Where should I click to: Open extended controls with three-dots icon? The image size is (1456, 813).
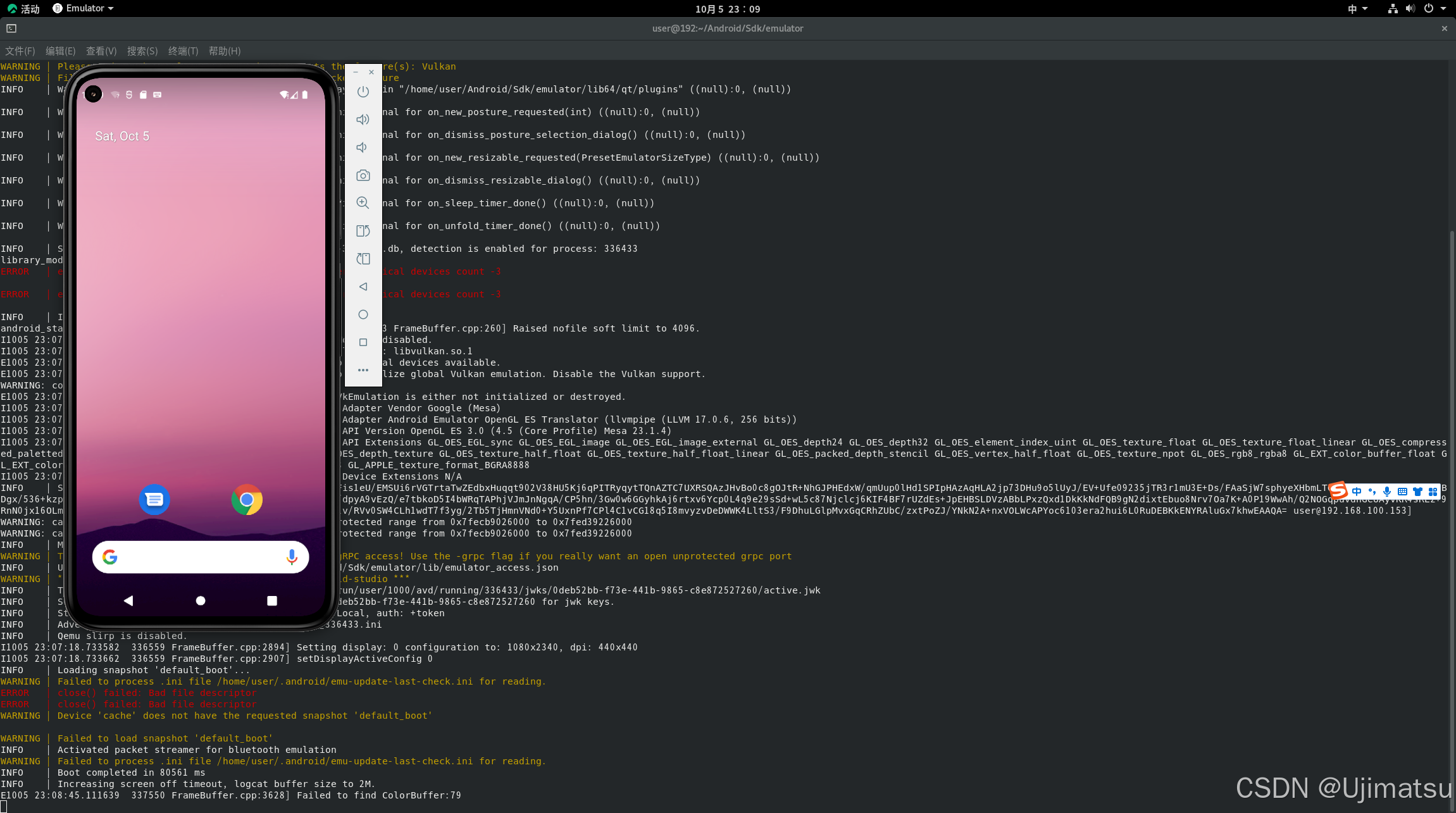tap(363, 370)
